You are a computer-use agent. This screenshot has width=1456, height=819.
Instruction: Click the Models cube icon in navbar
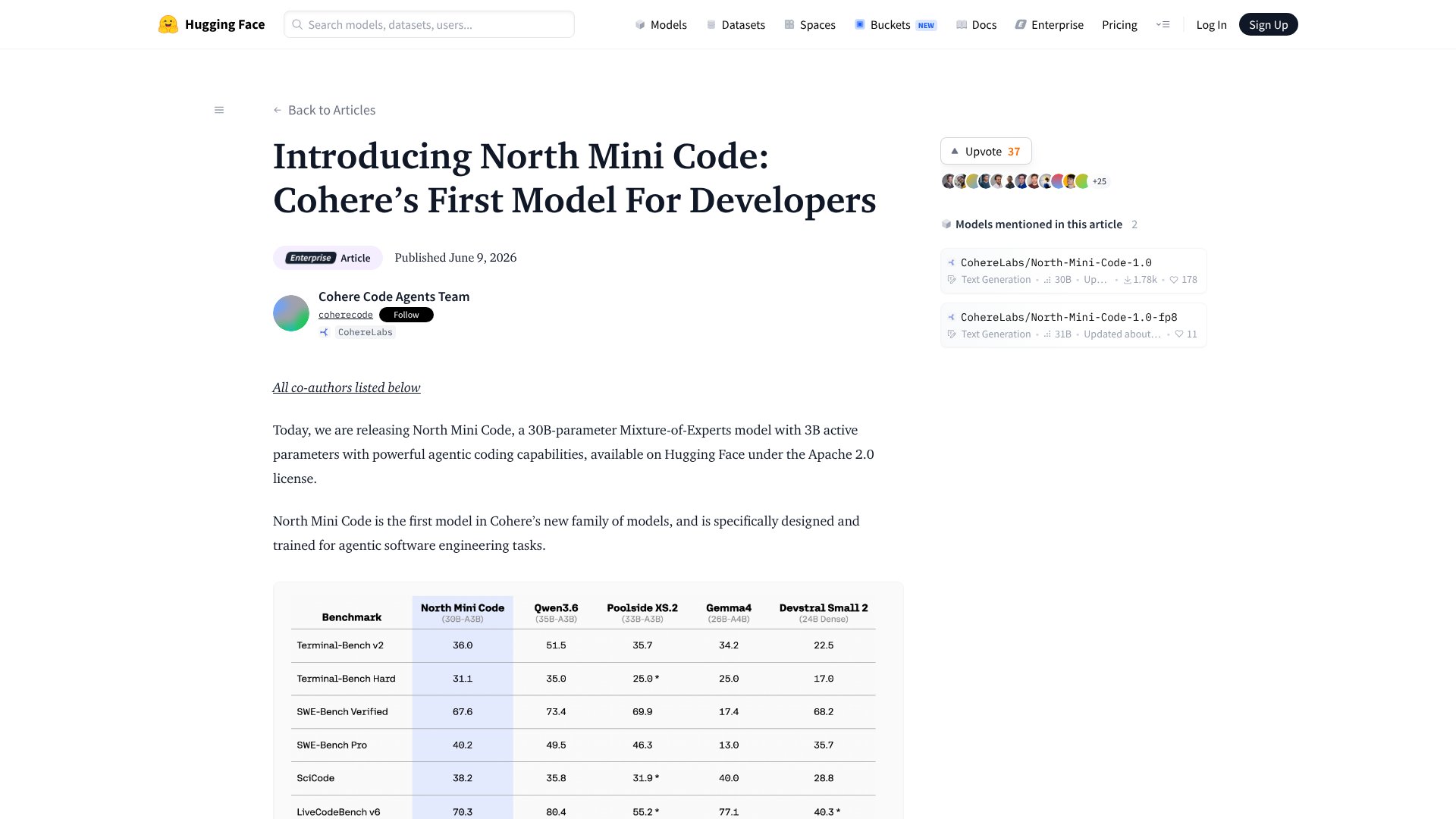pos(640,24)
